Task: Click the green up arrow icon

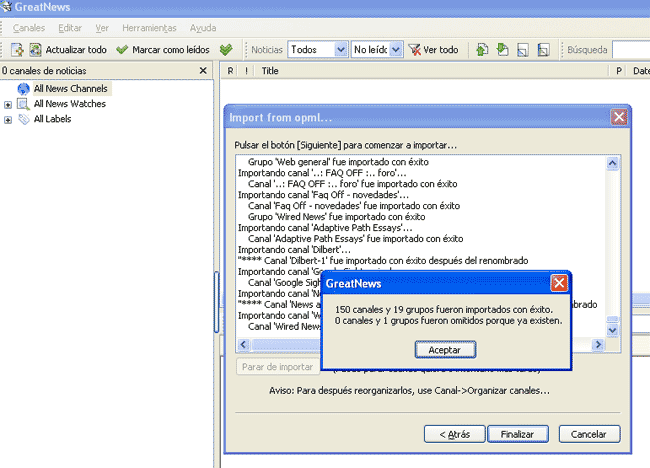Action: [482, 50]
